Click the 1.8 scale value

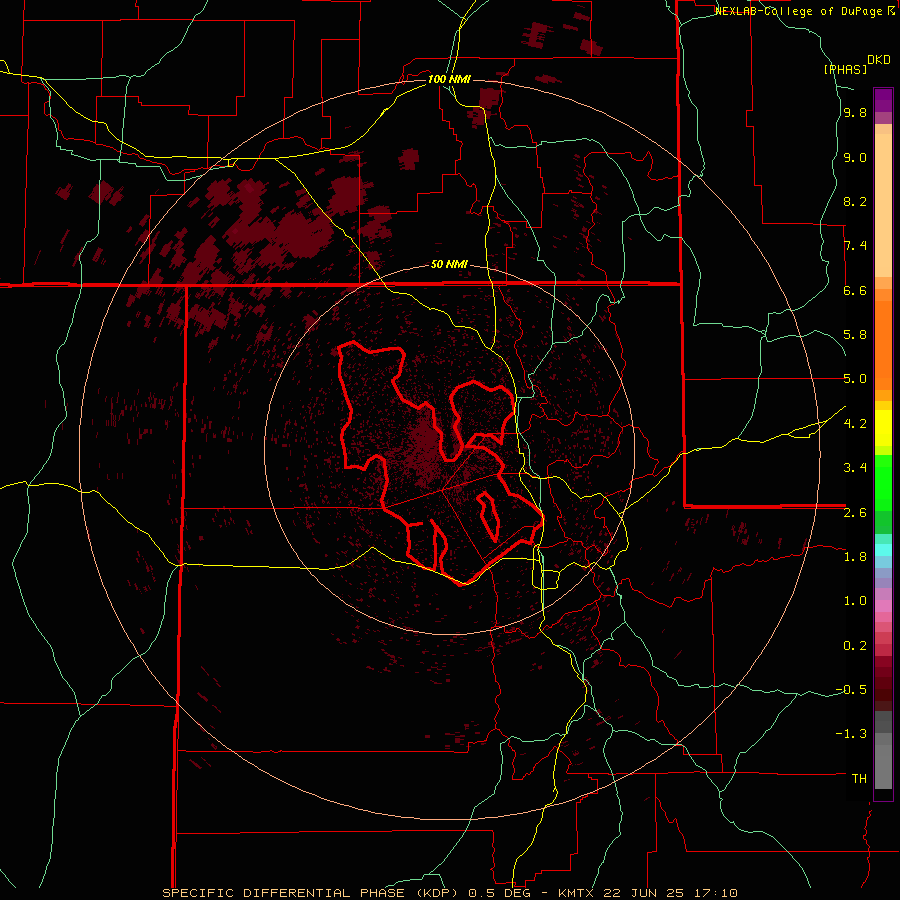855,557
